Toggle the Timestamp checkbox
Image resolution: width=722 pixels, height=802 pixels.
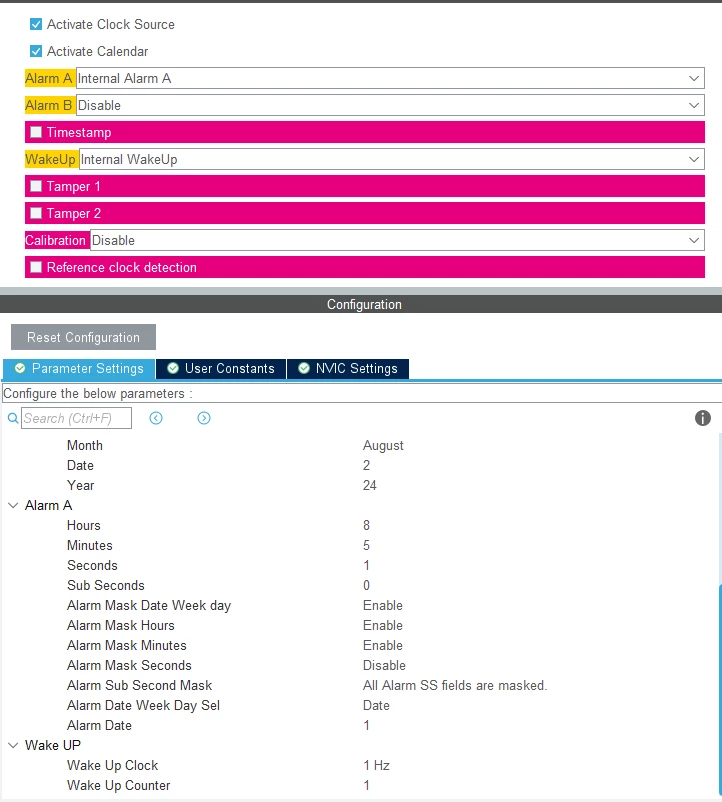click(x=36, y=132)
